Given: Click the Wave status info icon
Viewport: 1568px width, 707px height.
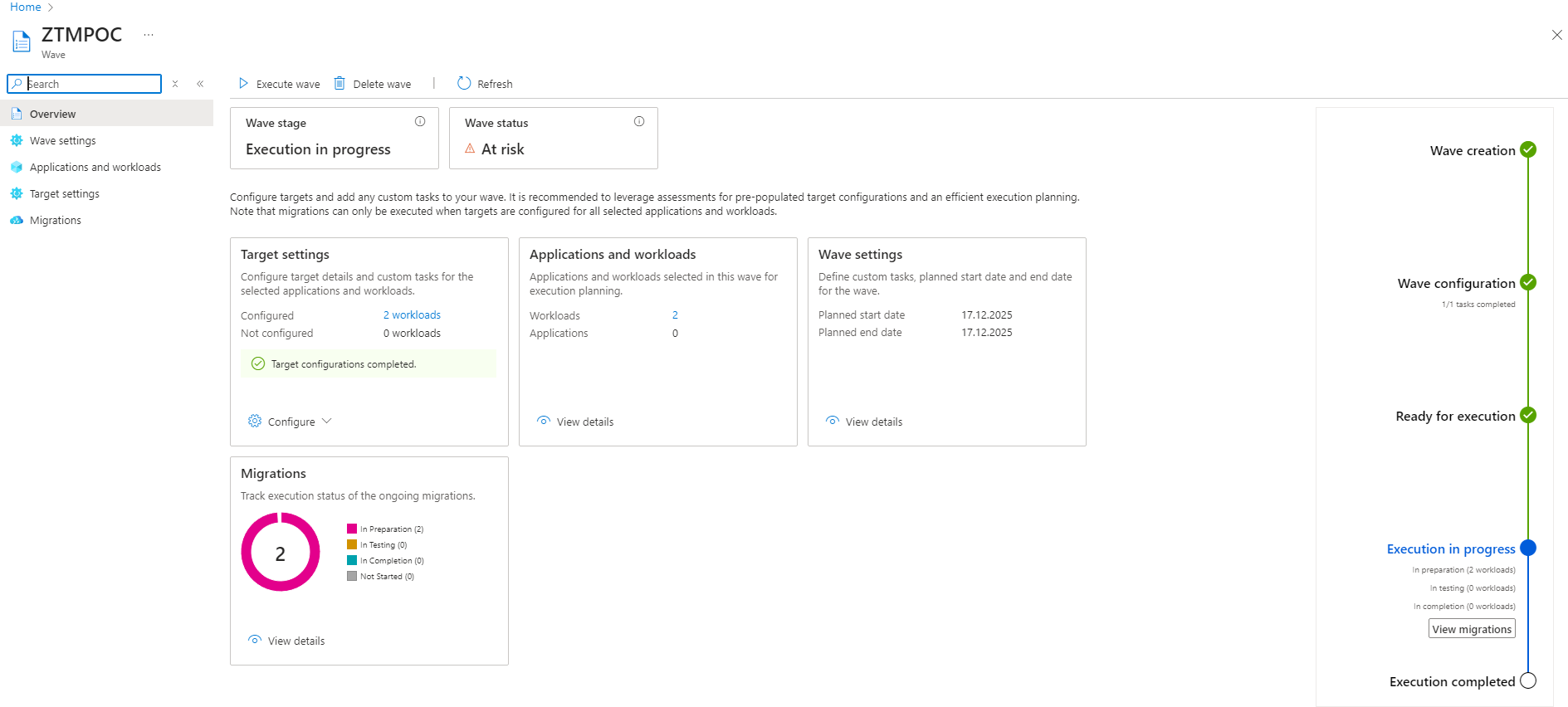Looking at the screenshot, I should click(x=639, y=122).
